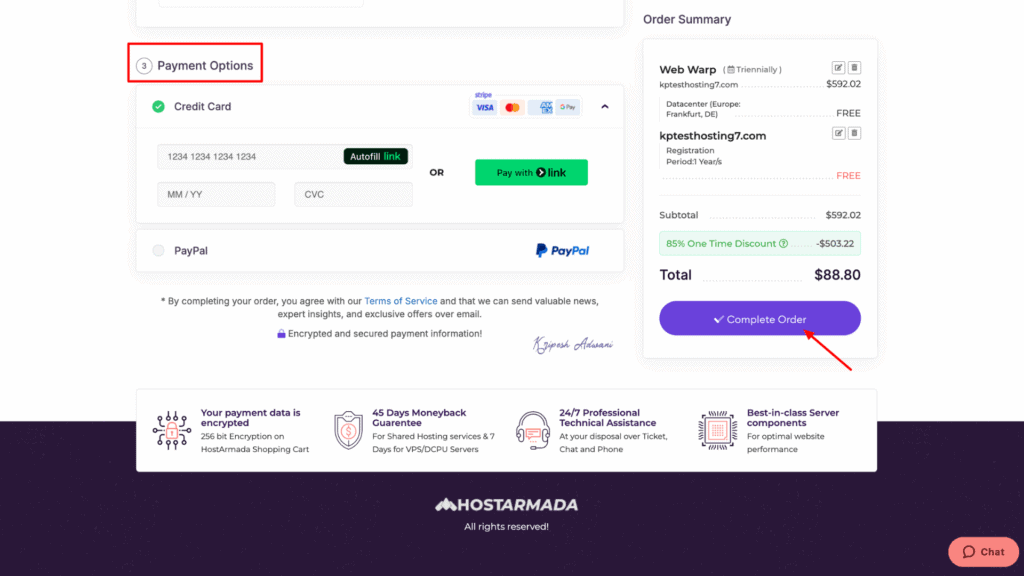Edit the kptesthosting7.com domain registration
Viewport: 1024px width, 576px height.
click(838, 133)
